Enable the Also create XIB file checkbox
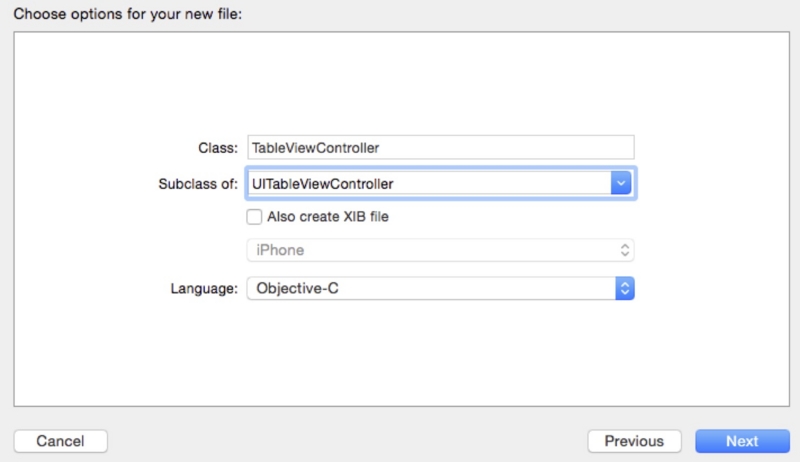This screenshot has width=800, height=462. [255, 216]
